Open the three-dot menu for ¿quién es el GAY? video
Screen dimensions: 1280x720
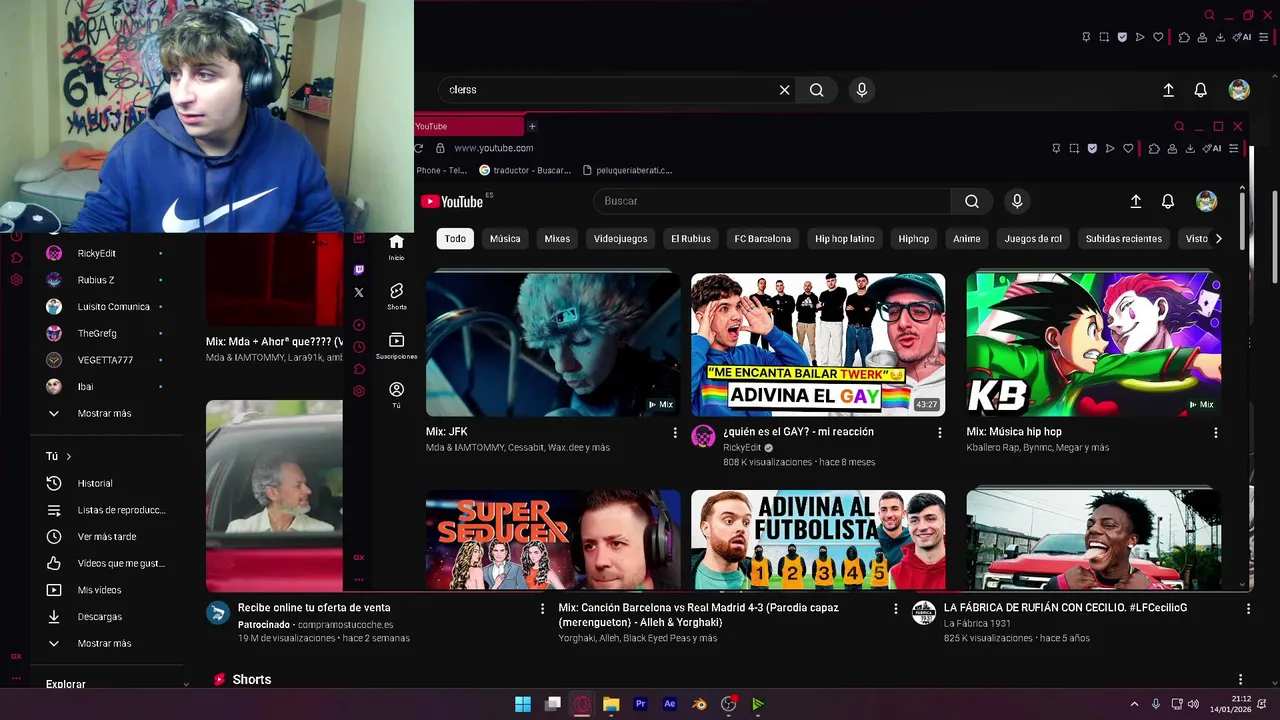[x=939, y=433]
